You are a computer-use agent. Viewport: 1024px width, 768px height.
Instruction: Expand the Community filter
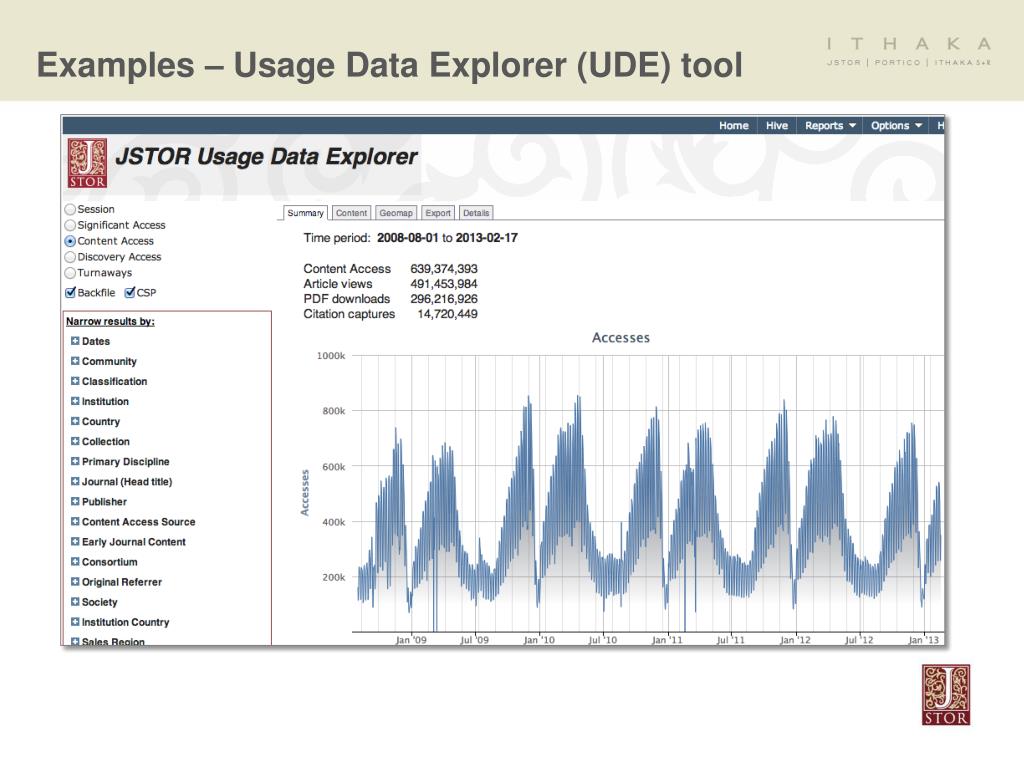[x=75, y=361]
